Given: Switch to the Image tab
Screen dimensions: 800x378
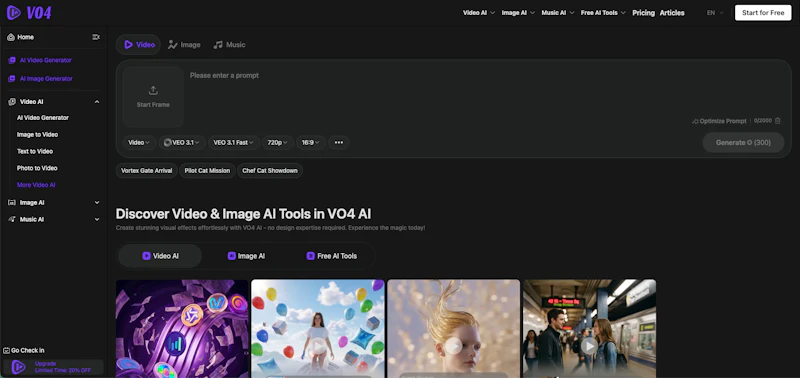Looking at the screenshot, I should pyautogui.click(x=184, y=45).
